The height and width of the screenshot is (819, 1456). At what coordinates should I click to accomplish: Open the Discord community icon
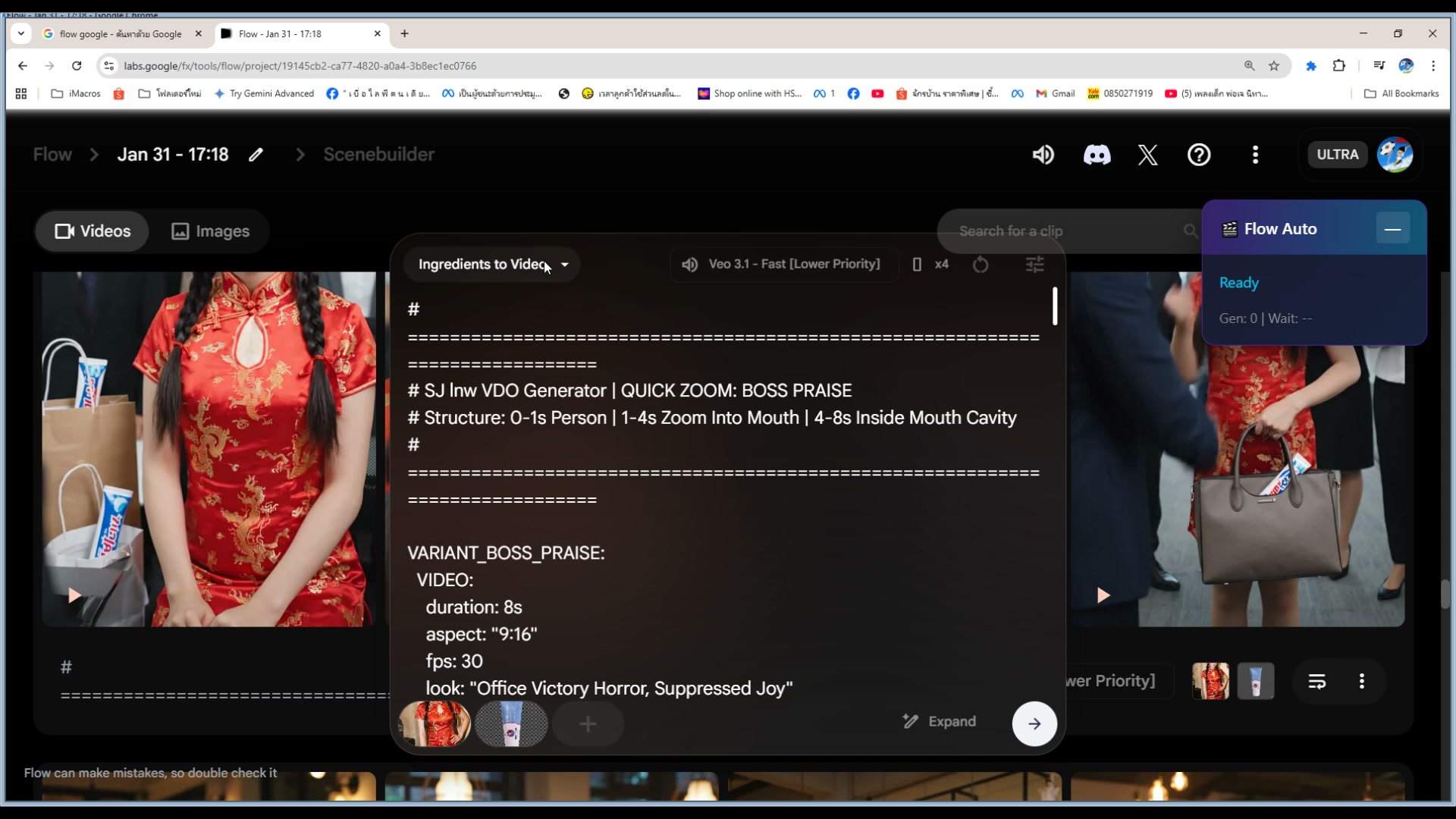click(x=1097, y=155)
